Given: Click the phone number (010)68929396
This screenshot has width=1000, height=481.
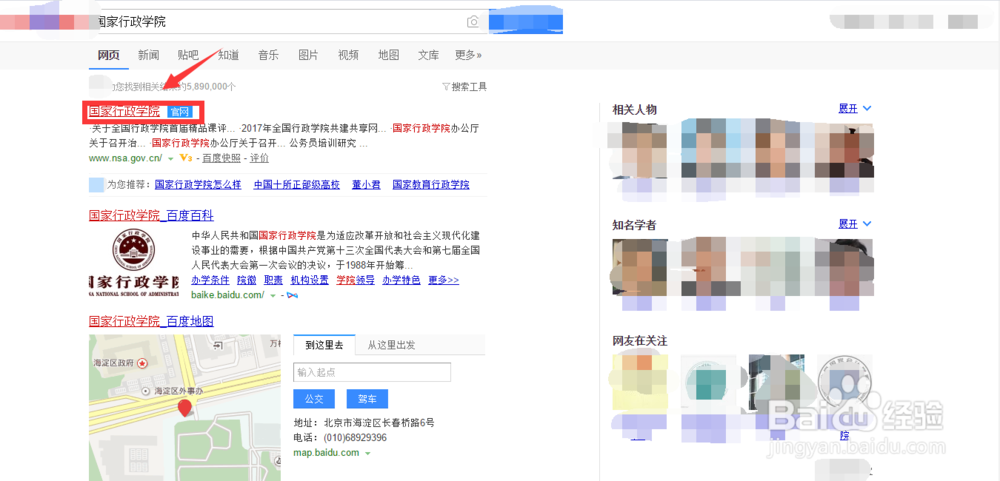Looking at the screenshot, I should (x=353, y=438).
